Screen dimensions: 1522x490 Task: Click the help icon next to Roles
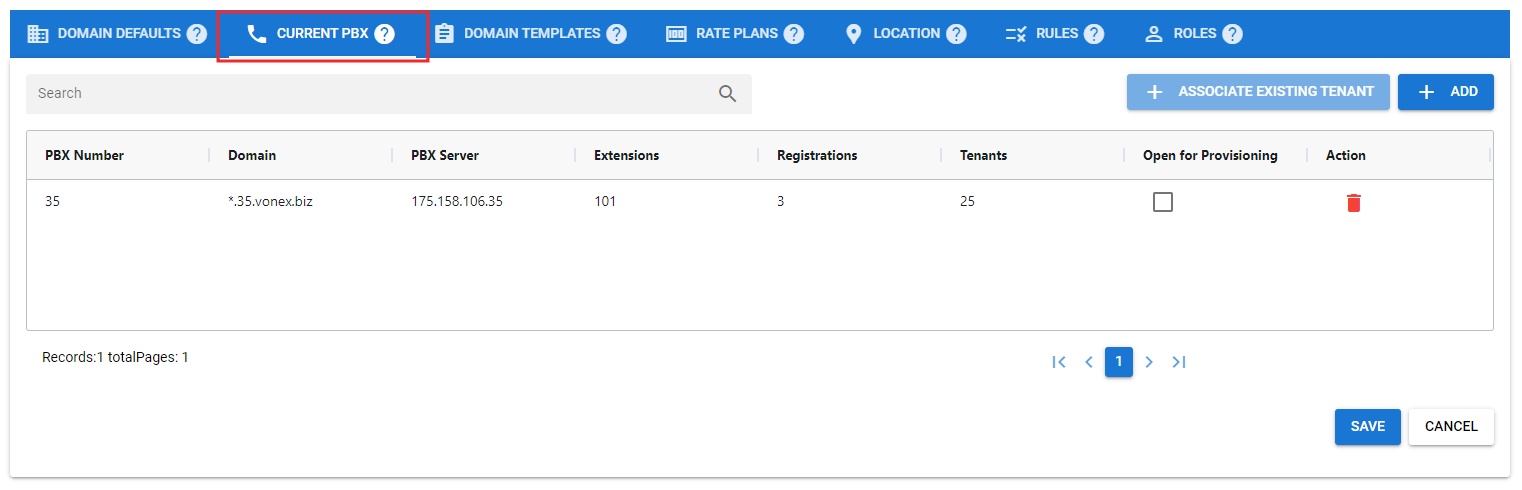(x=1232, y=34)
